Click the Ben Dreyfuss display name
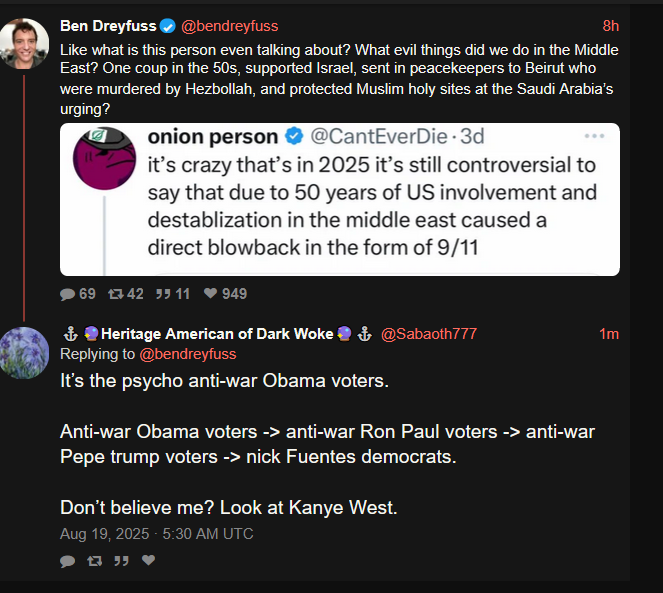 (x=108, y=26)
